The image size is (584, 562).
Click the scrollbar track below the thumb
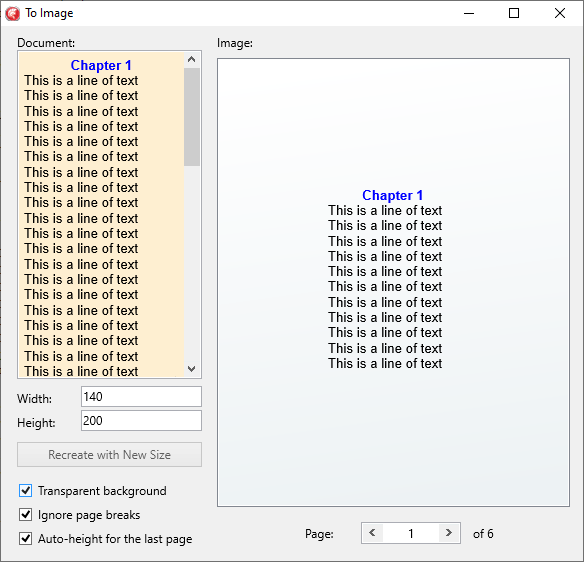pyautogui.click(x=192, y=263)
